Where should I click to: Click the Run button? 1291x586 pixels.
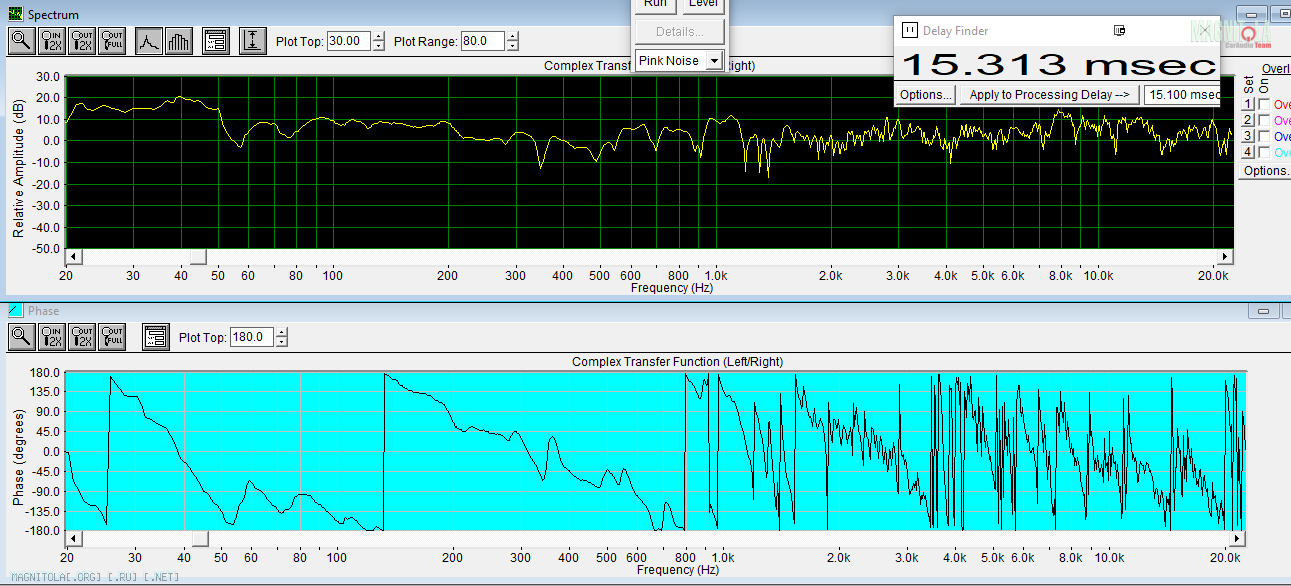(656, 4)
